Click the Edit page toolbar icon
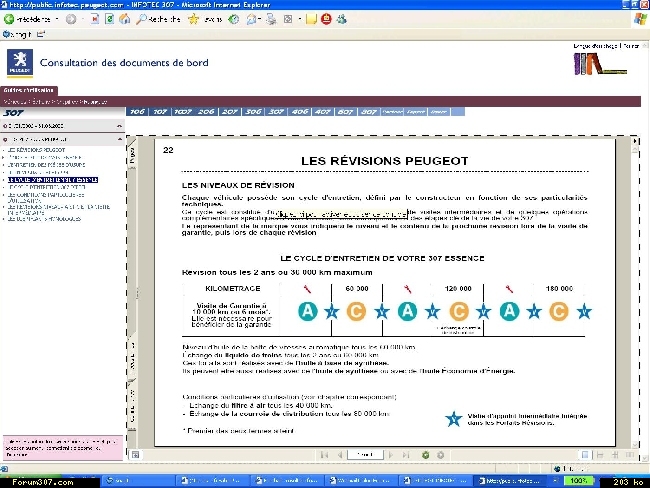Screen dimensions: 650x488 [288, 19]
